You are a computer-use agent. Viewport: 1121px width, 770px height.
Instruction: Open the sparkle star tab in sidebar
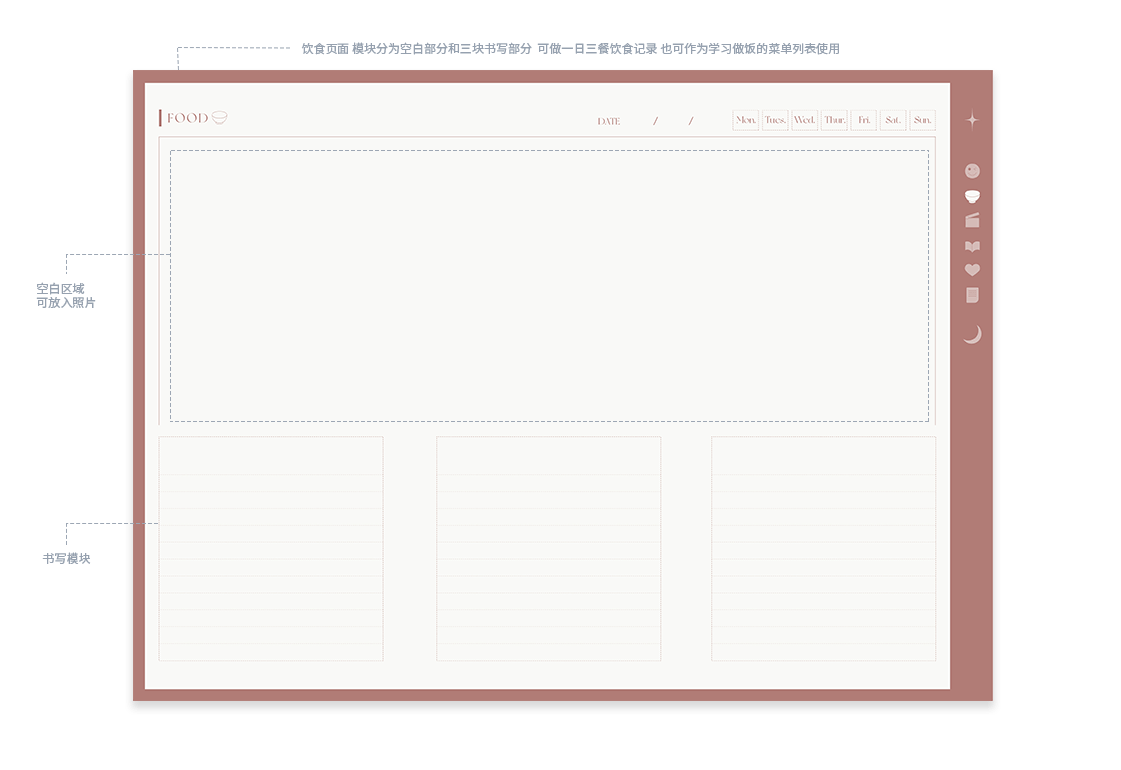[972, 120]
